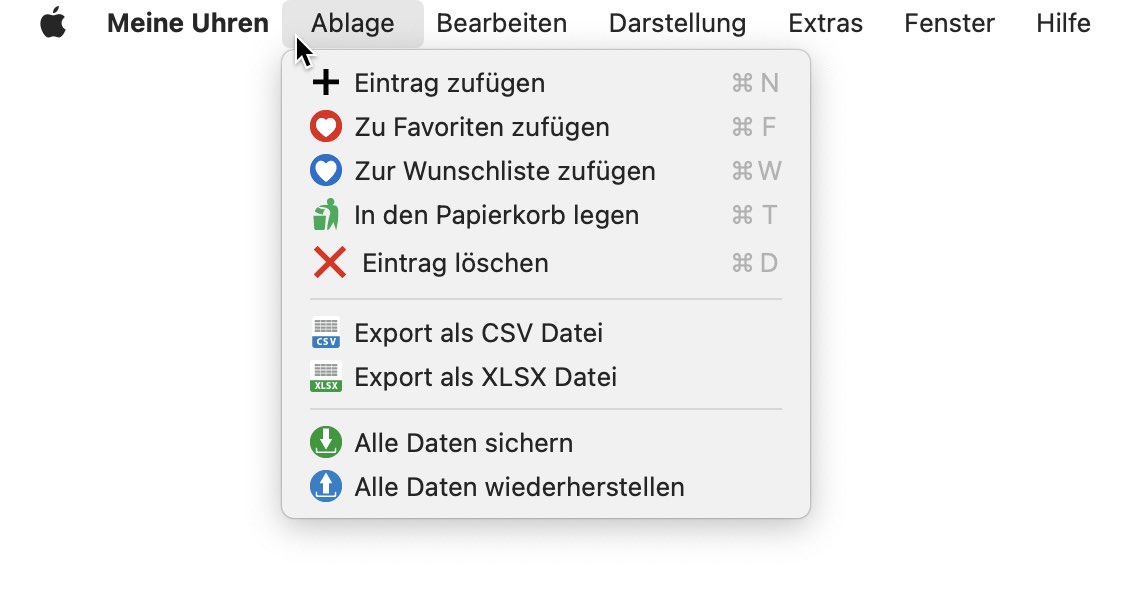
Task: Select Export als CSV Datei
Action: pos(546,333)
